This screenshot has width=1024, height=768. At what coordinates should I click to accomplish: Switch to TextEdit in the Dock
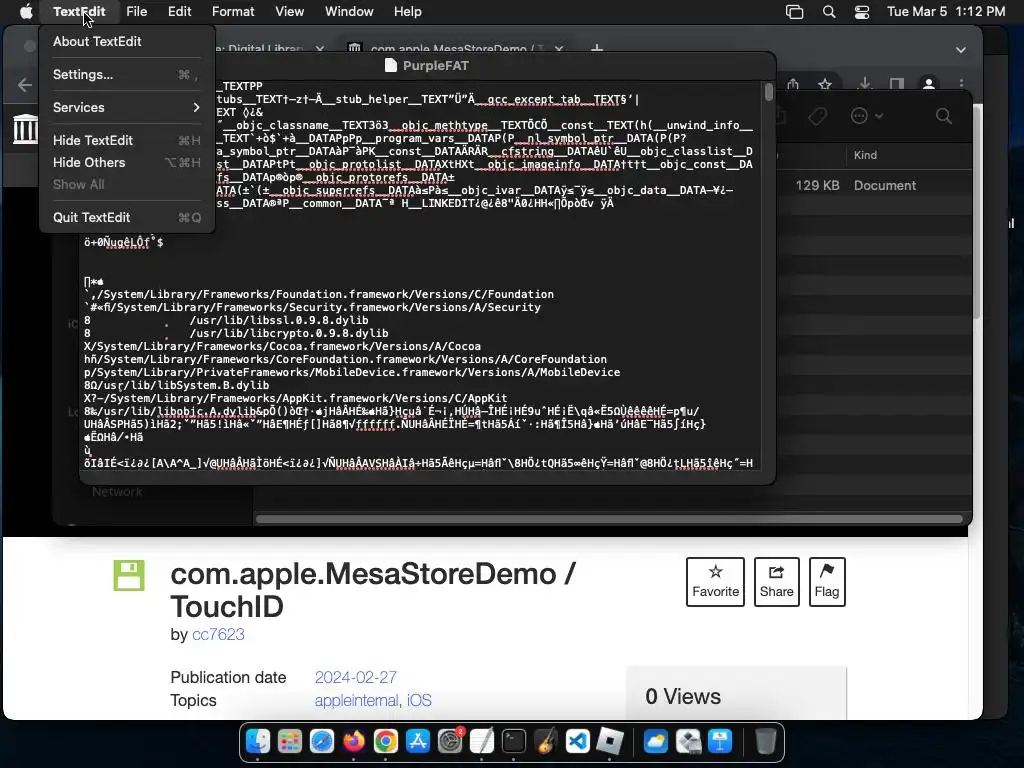(482, 741)
